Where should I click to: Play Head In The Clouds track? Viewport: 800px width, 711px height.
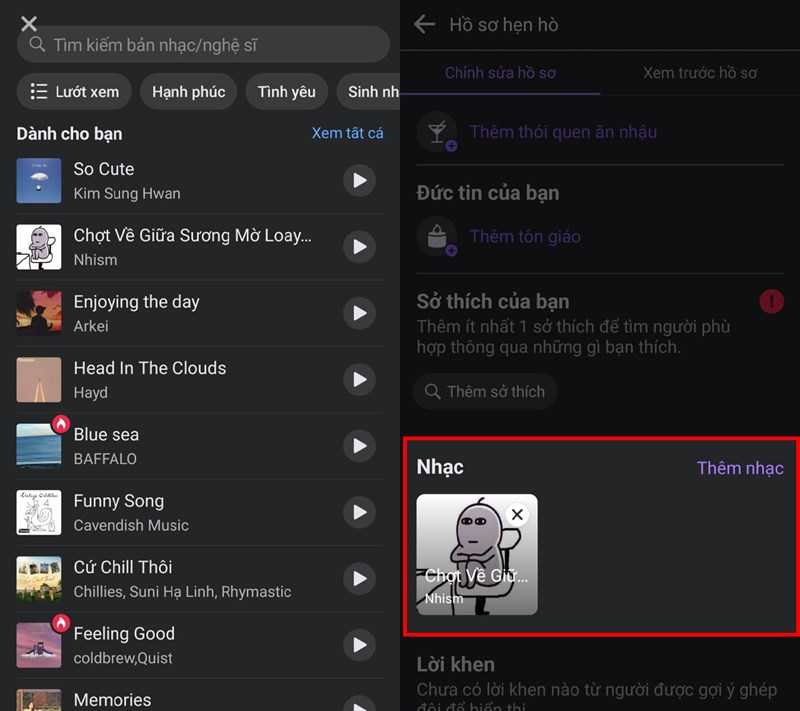click(x=359, y=379)
